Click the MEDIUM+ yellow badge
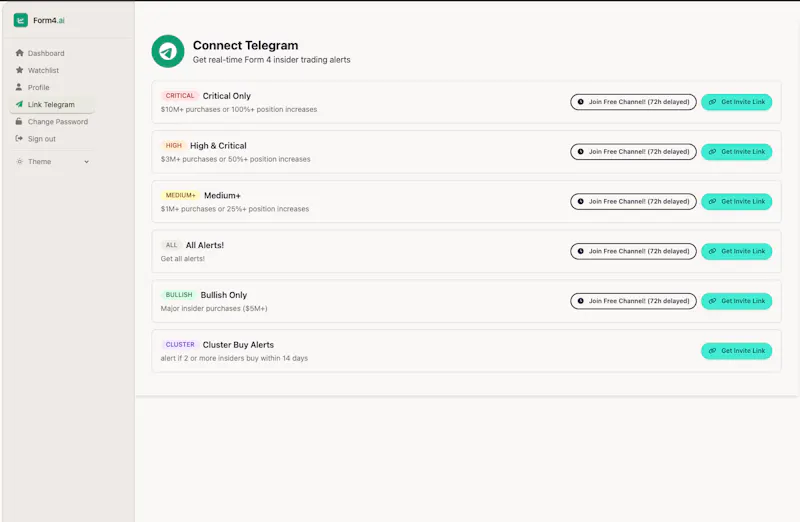This screenshot has height=522, width=800. click(181, 195)
